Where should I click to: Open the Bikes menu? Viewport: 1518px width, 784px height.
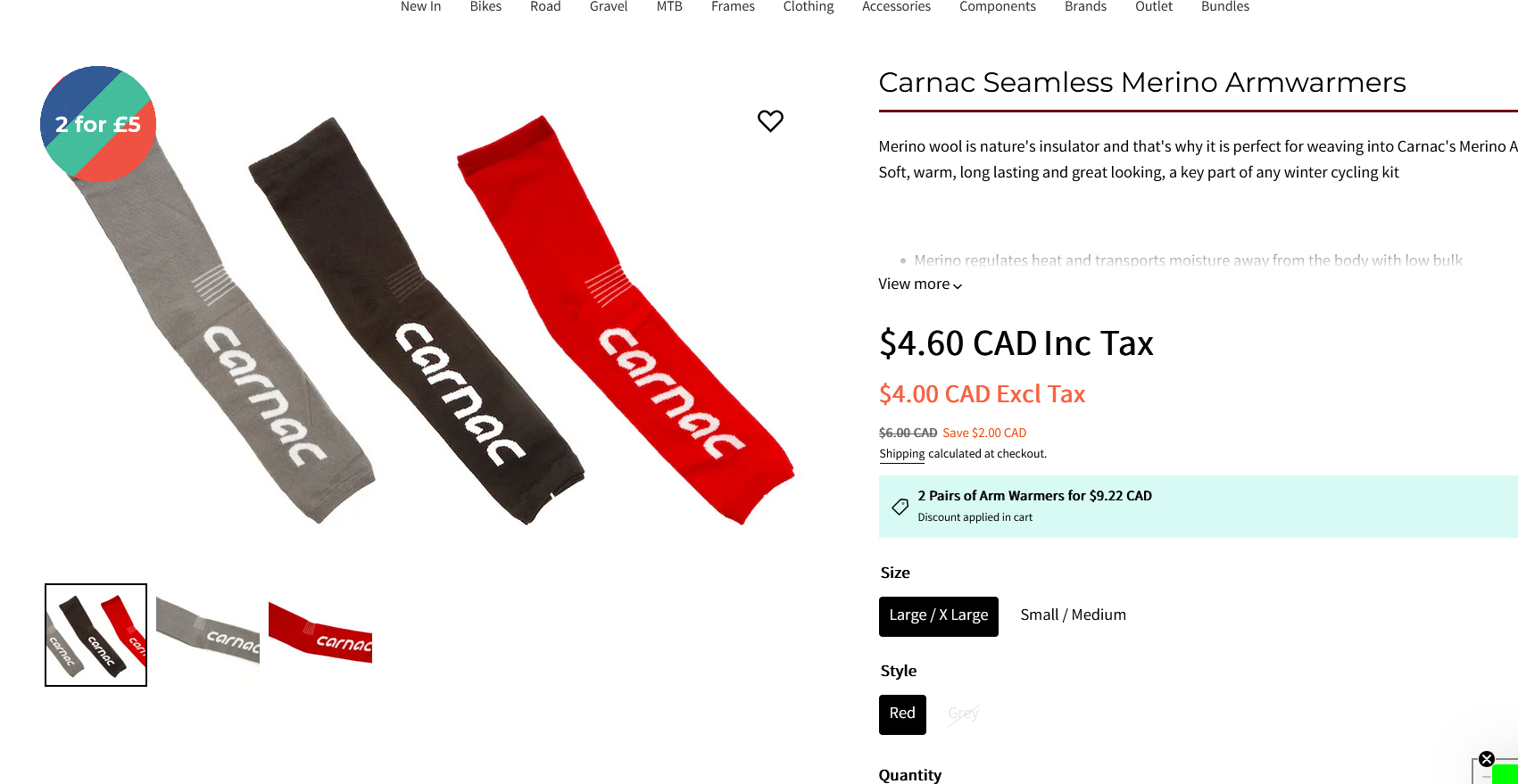485,7
